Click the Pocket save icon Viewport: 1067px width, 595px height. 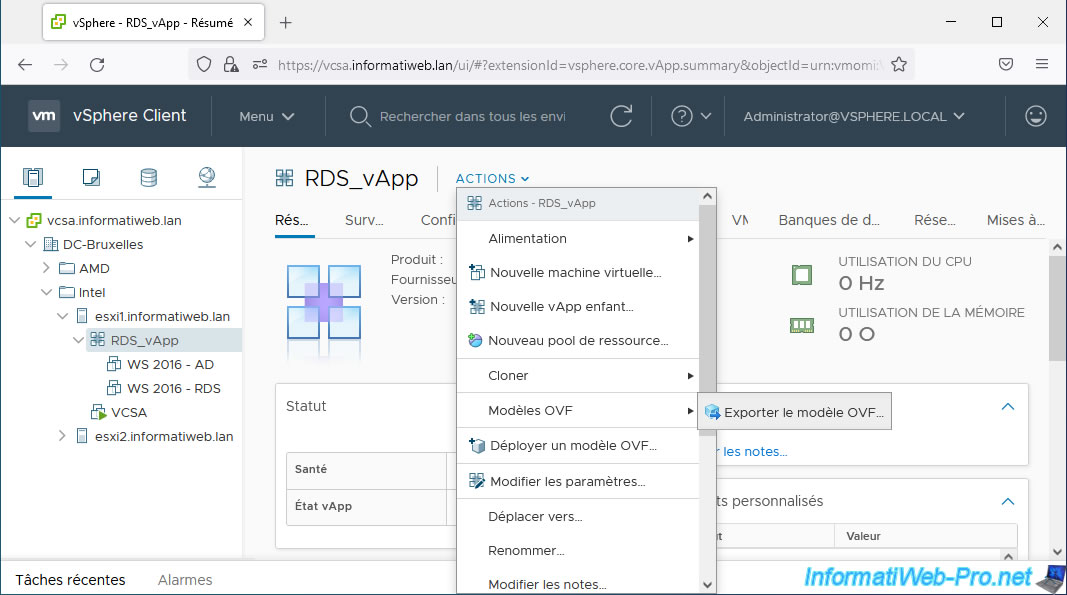coord(1006,64)
